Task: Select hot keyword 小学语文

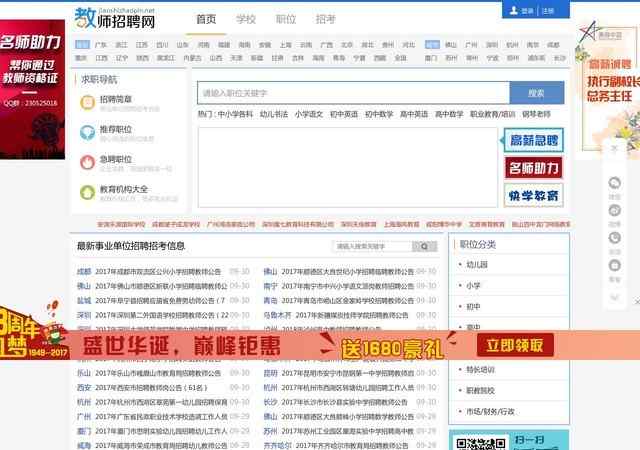Action: coord(309,114)
